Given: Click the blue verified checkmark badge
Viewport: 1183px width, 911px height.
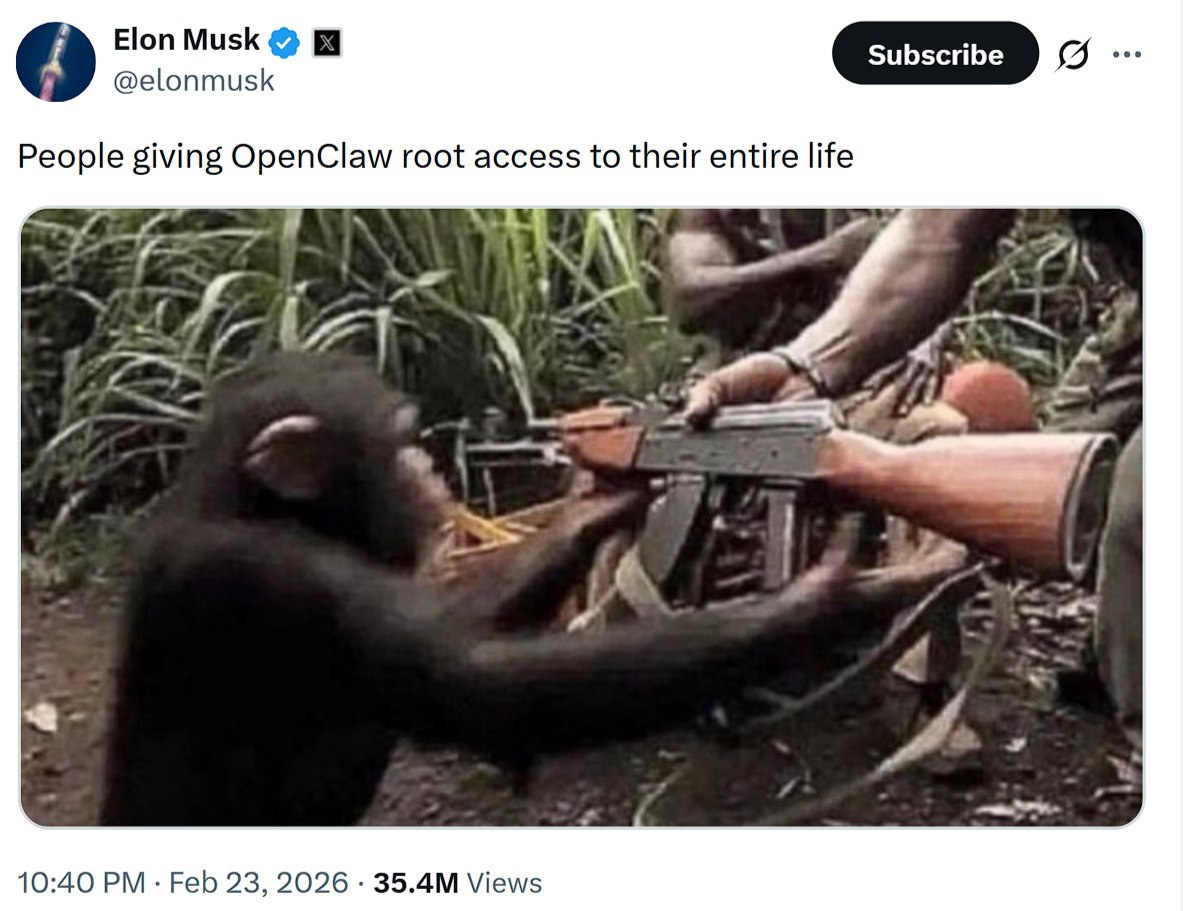Looking at the screenshot, I should coord(284,42).
